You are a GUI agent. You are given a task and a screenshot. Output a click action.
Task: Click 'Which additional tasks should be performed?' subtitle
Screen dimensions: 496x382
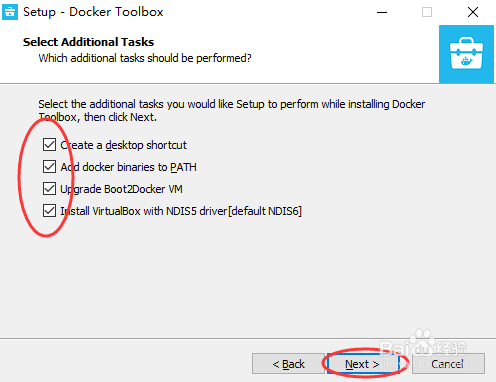(145, 58)
